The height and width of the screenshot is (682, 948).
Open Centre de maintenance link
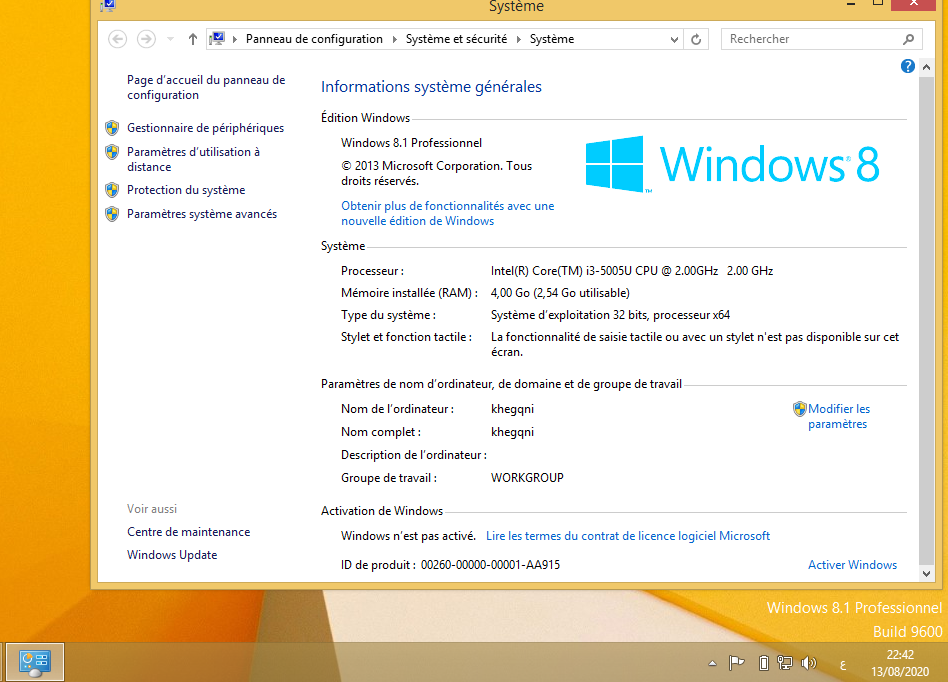pos(188,532)
